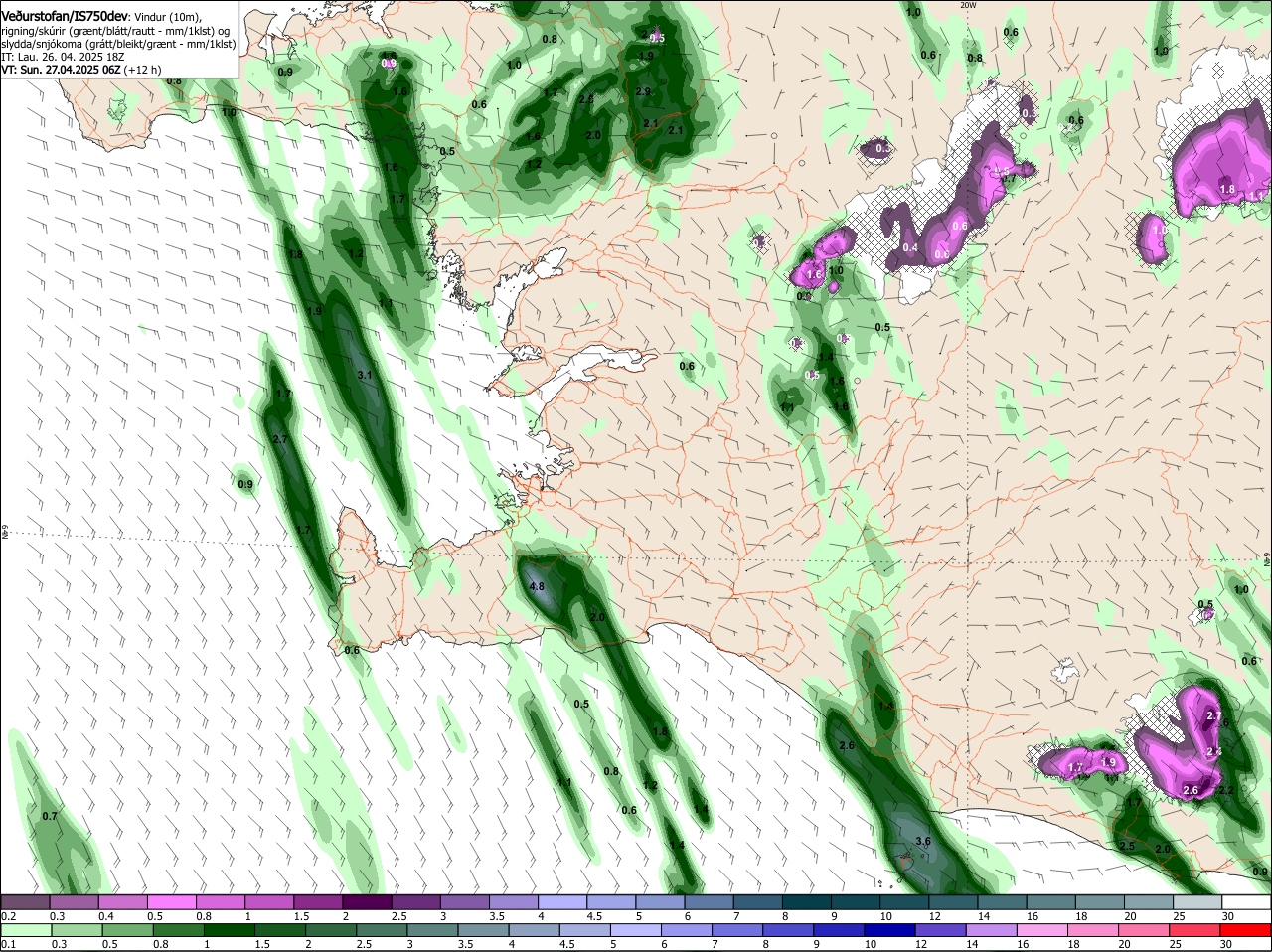The height and width of the screenshot is (952, 1272).
Task: Select the 12 swatch in upper legend
Action: point(954,901)
